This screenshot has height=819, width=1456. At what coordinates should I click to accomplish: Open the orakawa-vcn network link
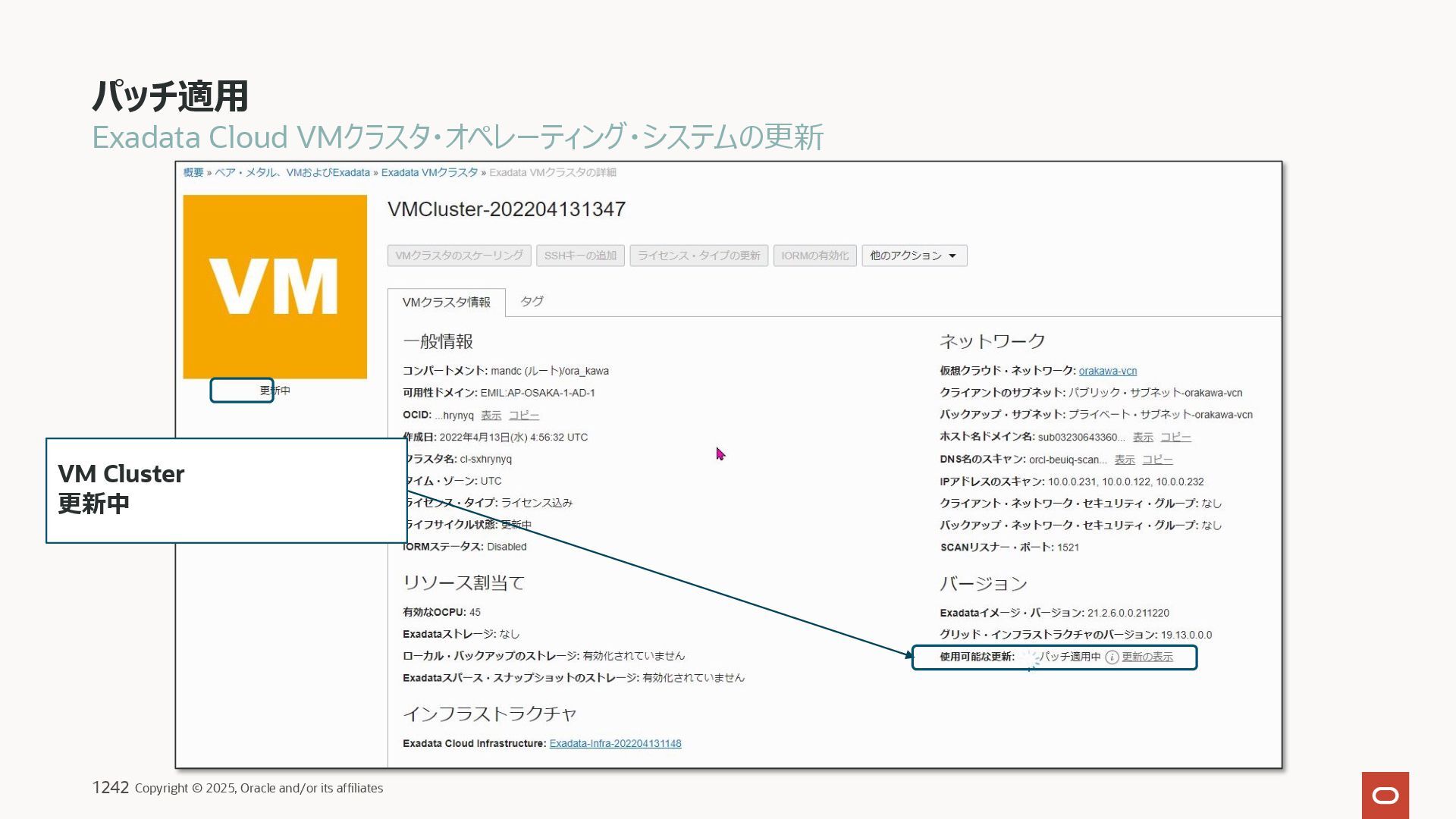[1107, 371]
